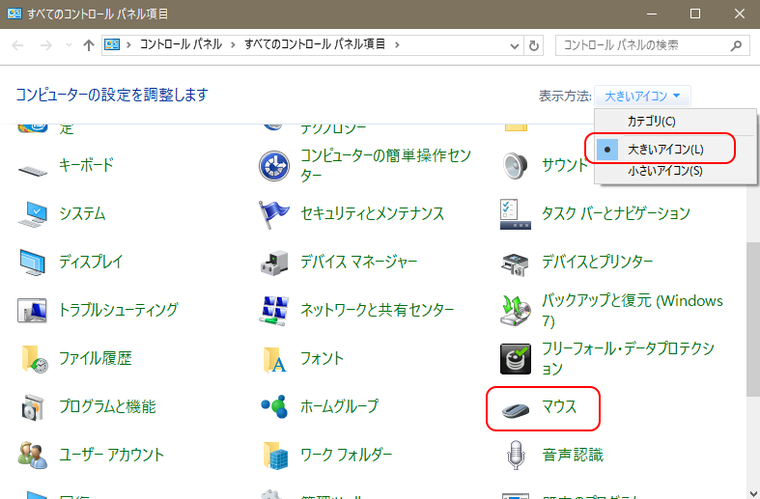Open the デバイスとプリンター text link
Screen dimensions: 760x499
[x=597, y=262]
